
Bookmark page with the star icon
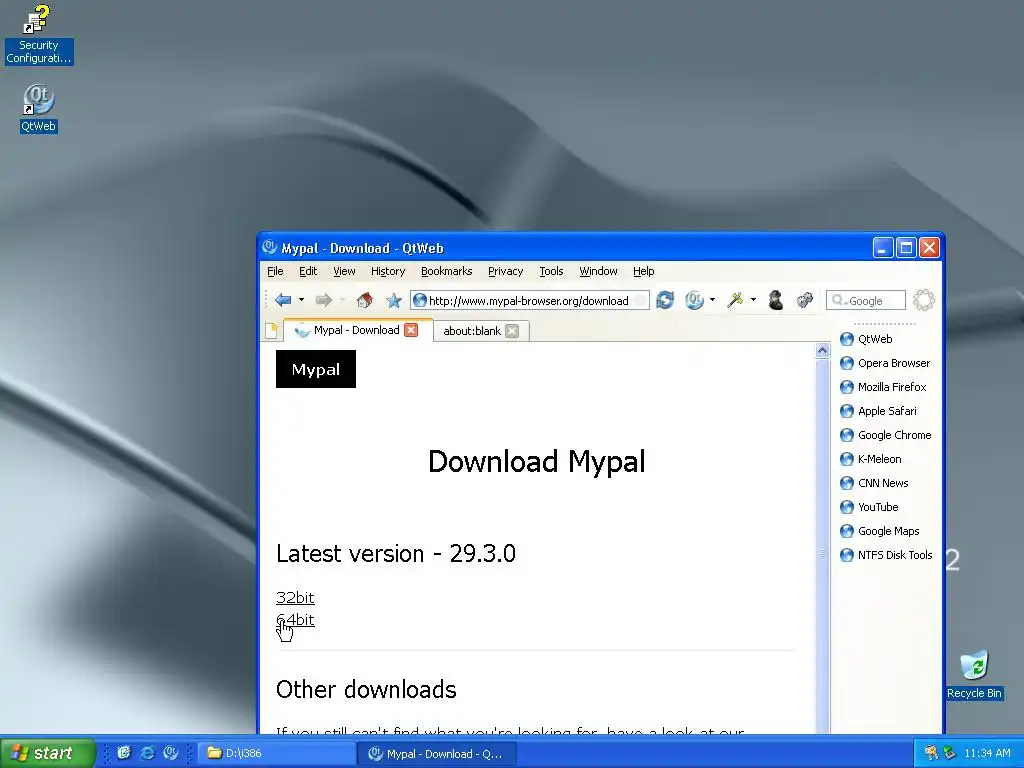click(x=394, y=300)
